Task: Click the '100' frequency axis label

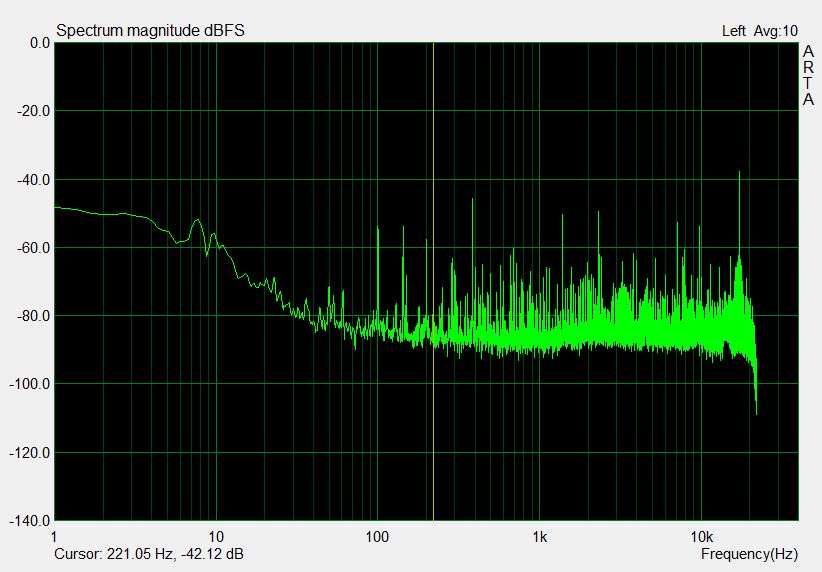Action: [x=377, y=537]
